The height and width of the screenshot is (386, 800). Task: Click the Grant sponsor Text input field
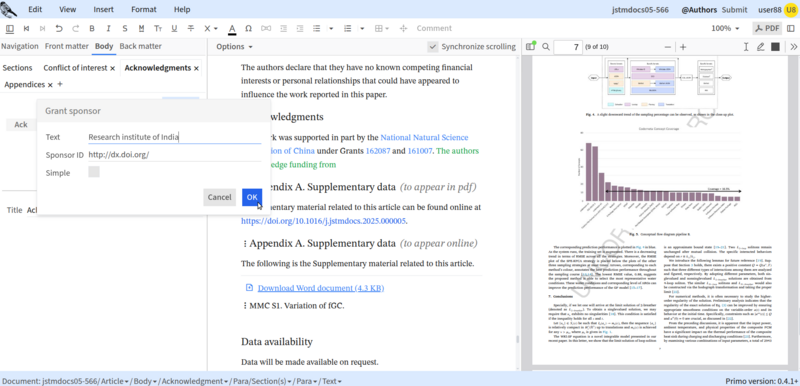coord(174,137)
